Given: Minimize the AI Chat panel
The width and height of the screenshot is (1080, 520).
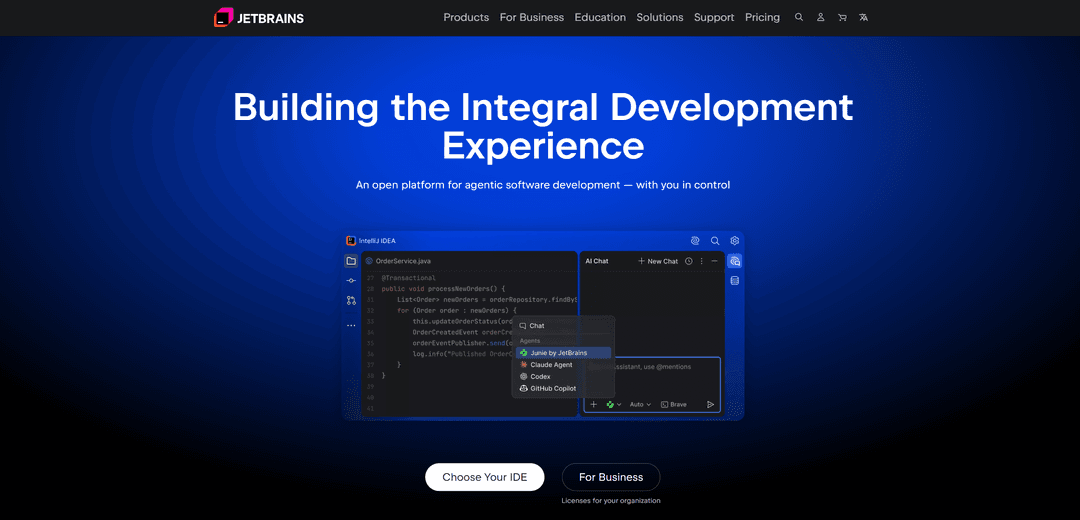Looking at the screenshot, I should click(714, 261).
